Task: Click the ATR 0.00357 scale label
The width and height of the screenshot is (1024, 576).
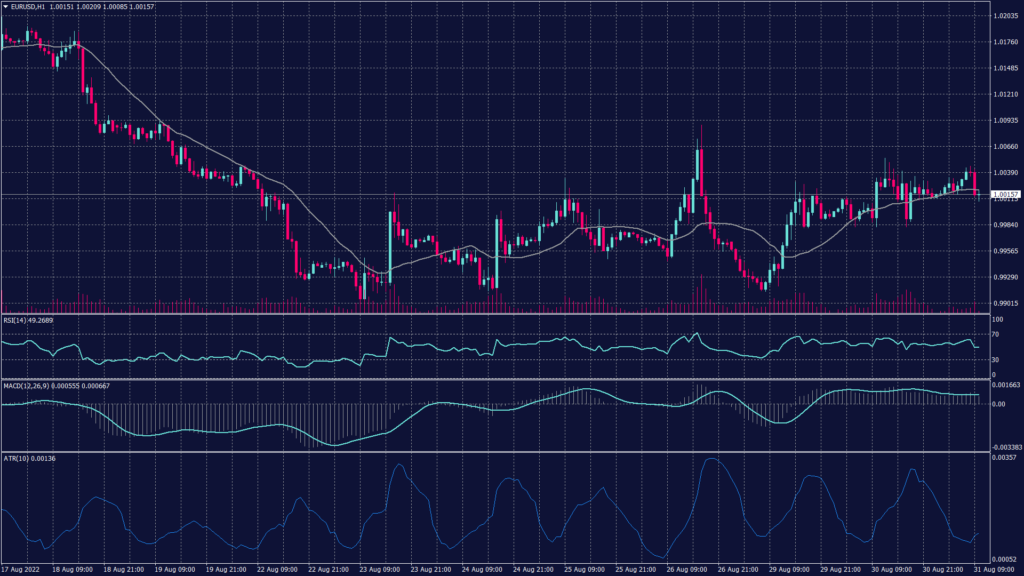Action: coord(1004,457)
